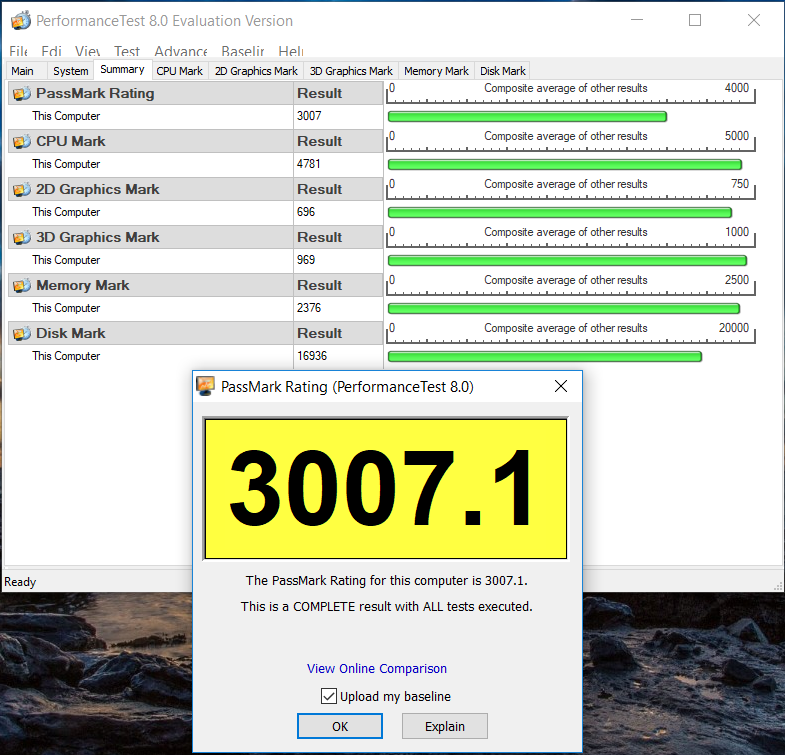Click the 2D Graphics Mark green result bar
The width and height of the screenshot is (785, 755).
pyautogui.click(x=560, y=213)
